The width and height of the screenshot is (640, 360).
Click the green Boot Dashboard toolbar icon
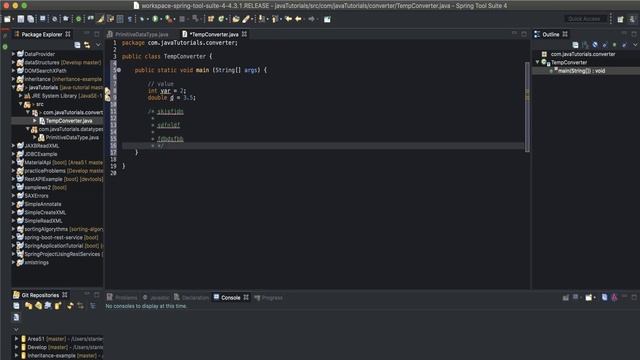pos(78,19)
